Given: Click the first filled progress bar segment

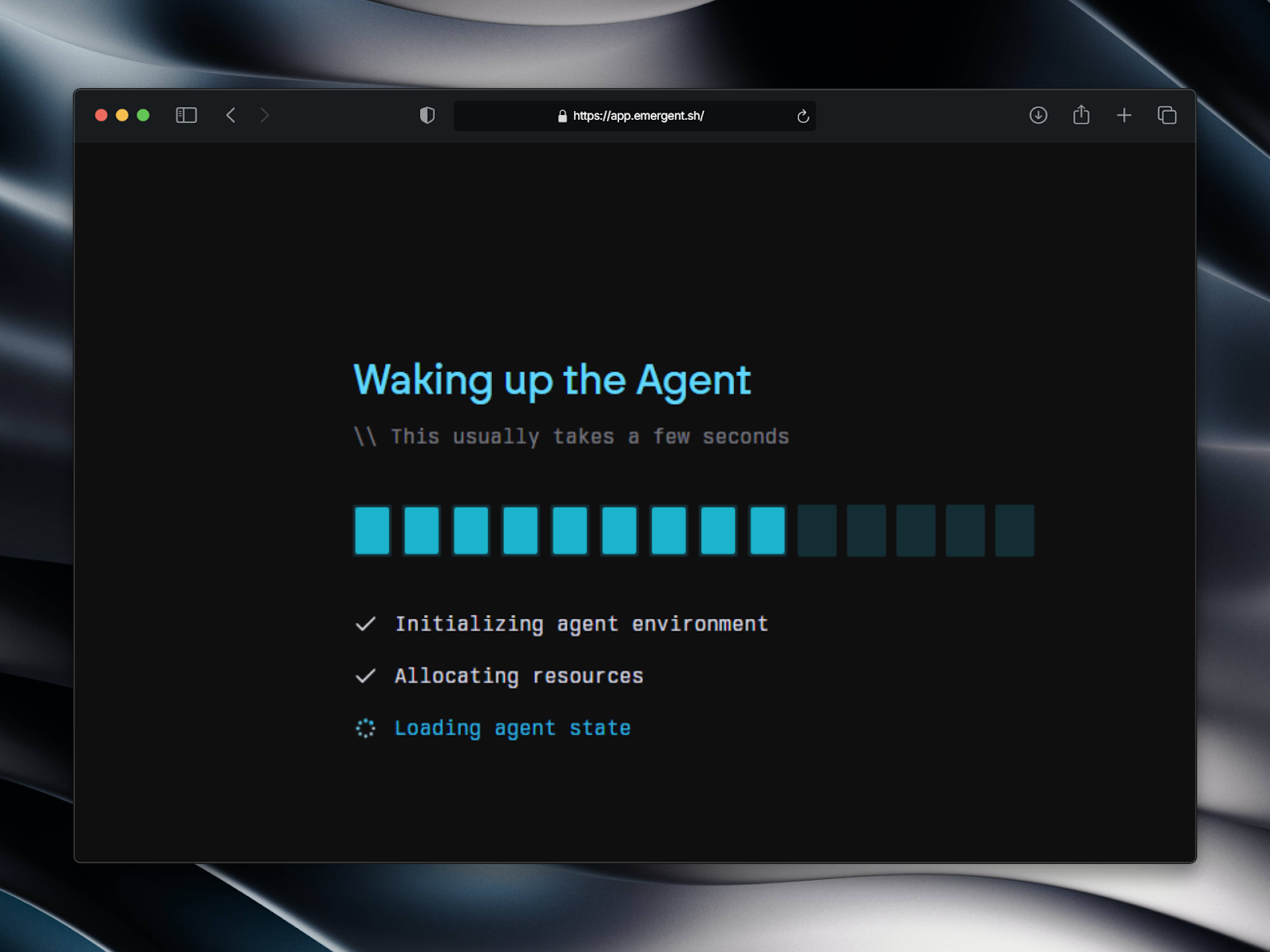Looking at the screenshot, I should click(371, 530).
